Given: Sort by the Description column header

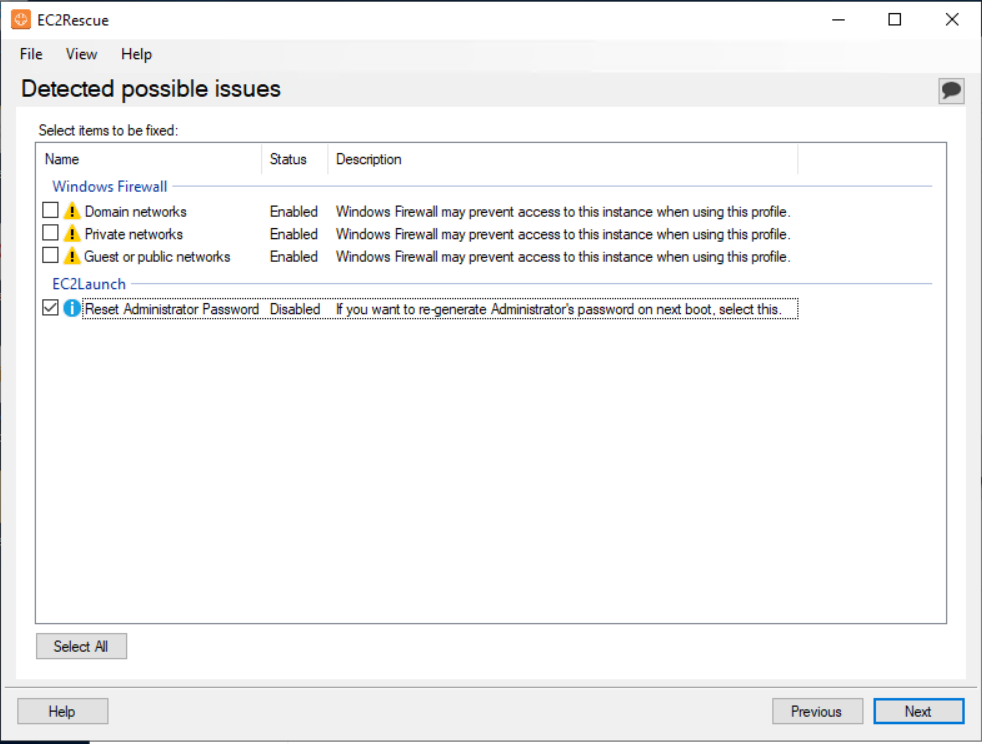Looking at the screenshot, I should (563, 159).
